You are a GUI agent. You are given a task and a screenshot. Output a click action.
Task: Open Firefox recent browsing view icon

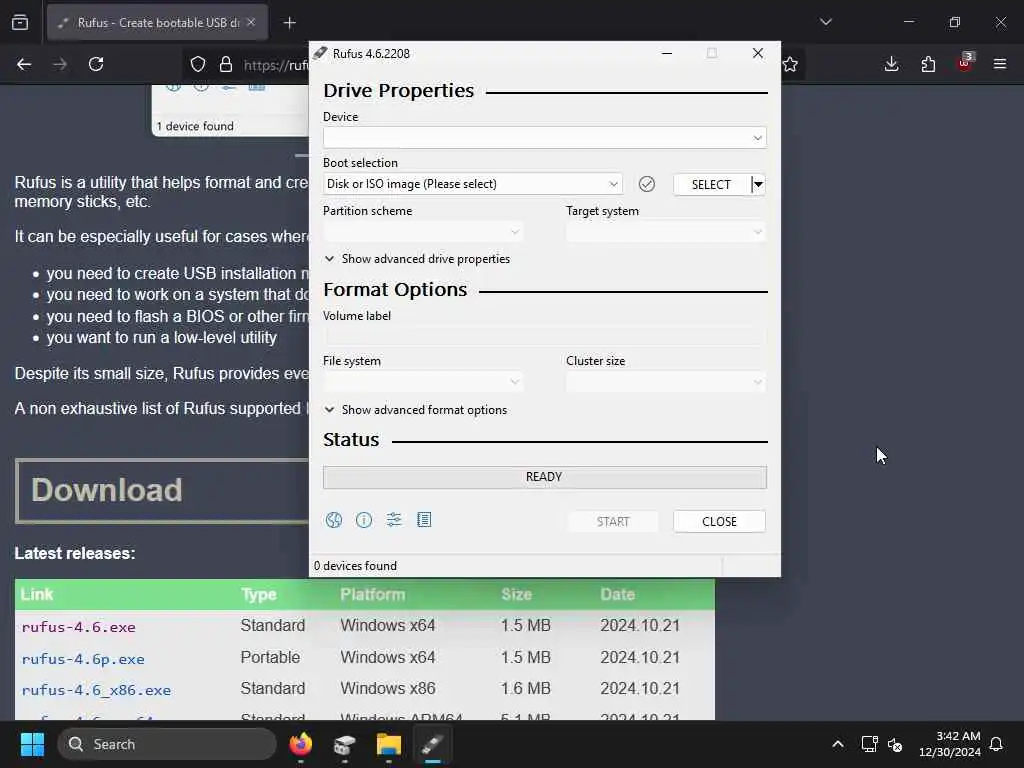tap(20, 23)
